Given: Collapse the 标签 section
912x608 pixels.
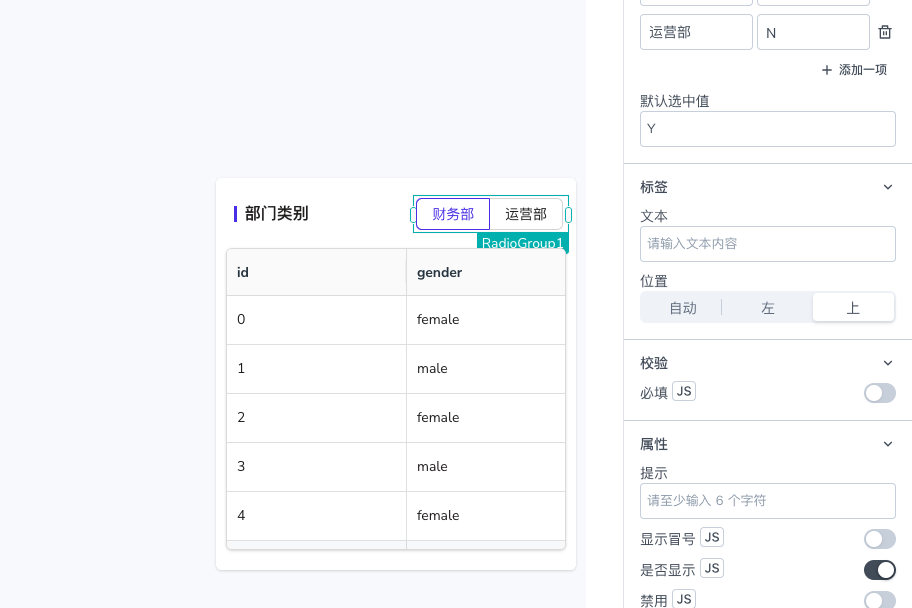Looking at the screenshot, I should click(x=888, y=187).
